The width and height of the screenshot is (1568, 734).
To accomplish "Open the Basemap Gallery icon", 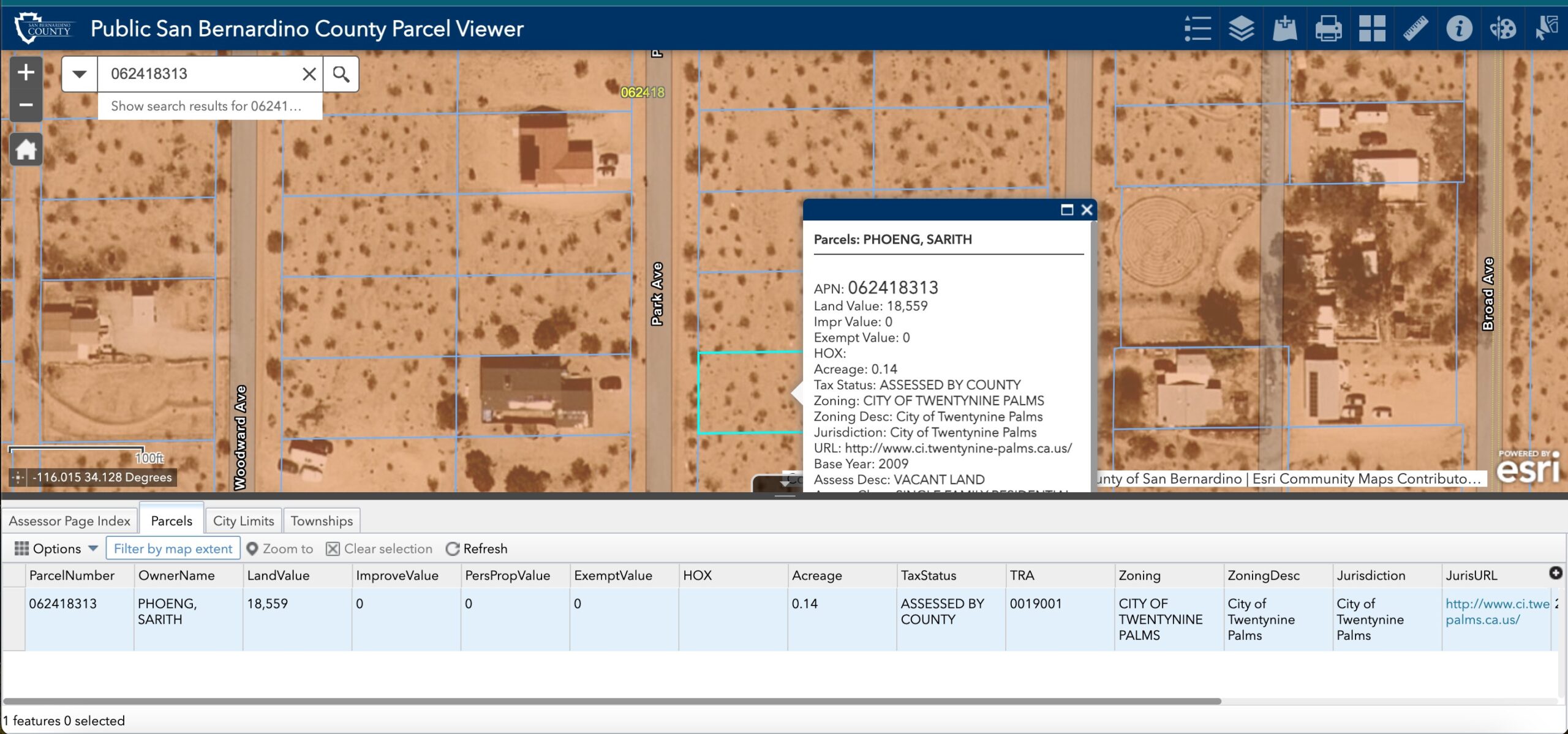I will pyautogui.click(x=1372, y=28).
